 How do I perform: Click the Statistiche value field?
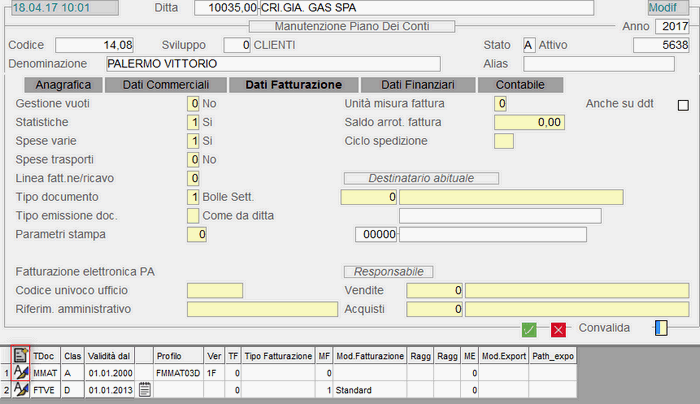click(x=193, y=122)
